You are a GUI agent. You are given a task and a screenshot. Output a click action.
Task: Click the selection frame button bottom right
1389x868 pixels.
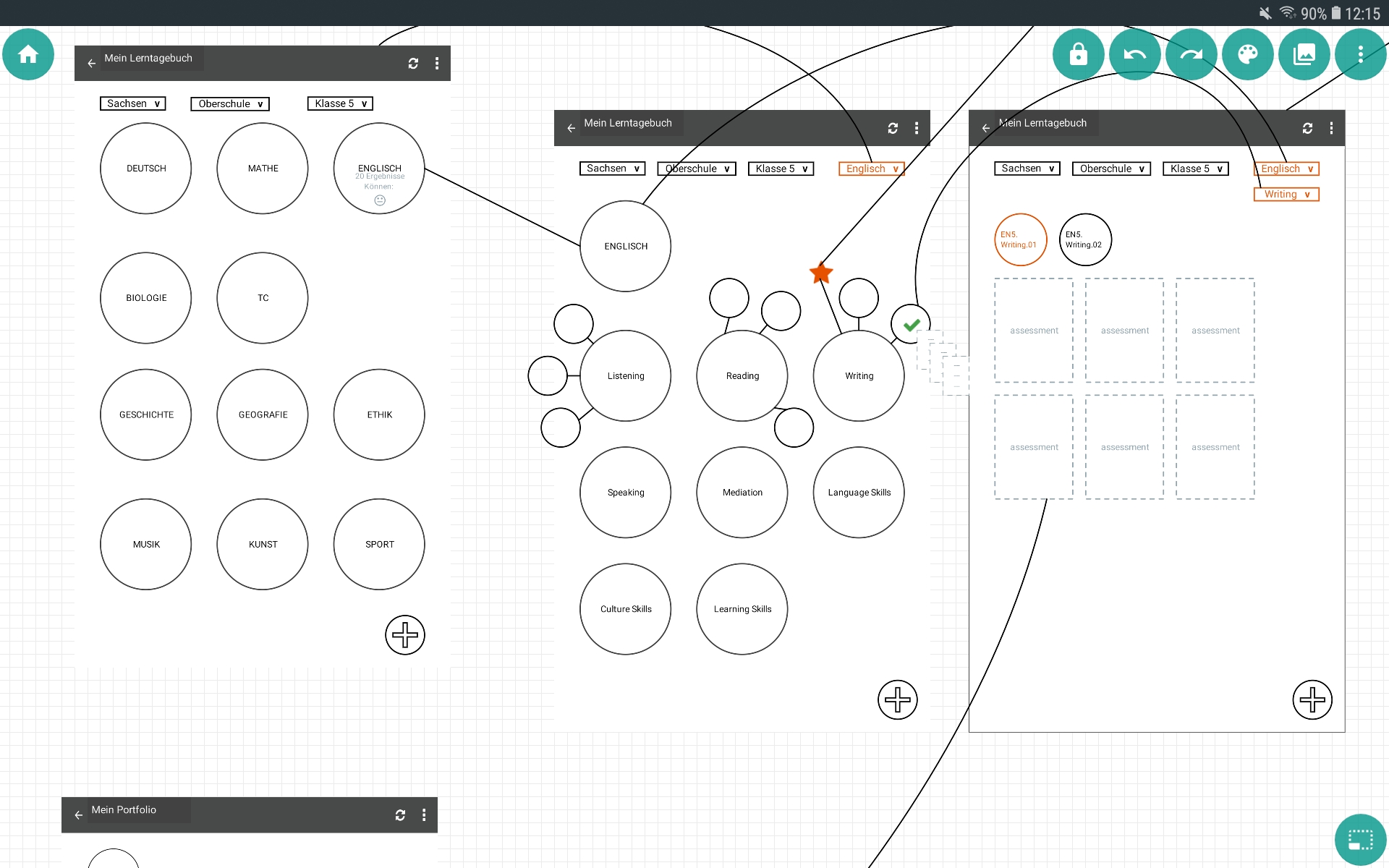(x=1360, y=840)
